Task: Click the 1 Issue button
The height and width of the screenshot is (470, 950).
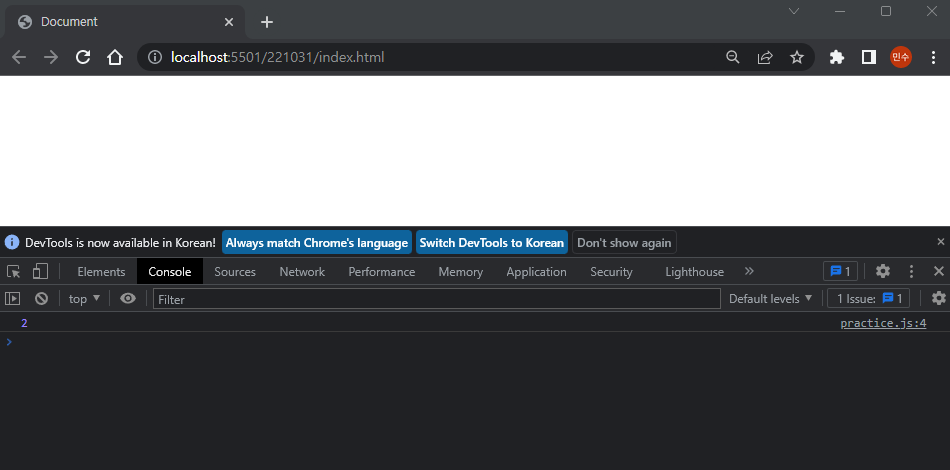Action: pos(869,299)
